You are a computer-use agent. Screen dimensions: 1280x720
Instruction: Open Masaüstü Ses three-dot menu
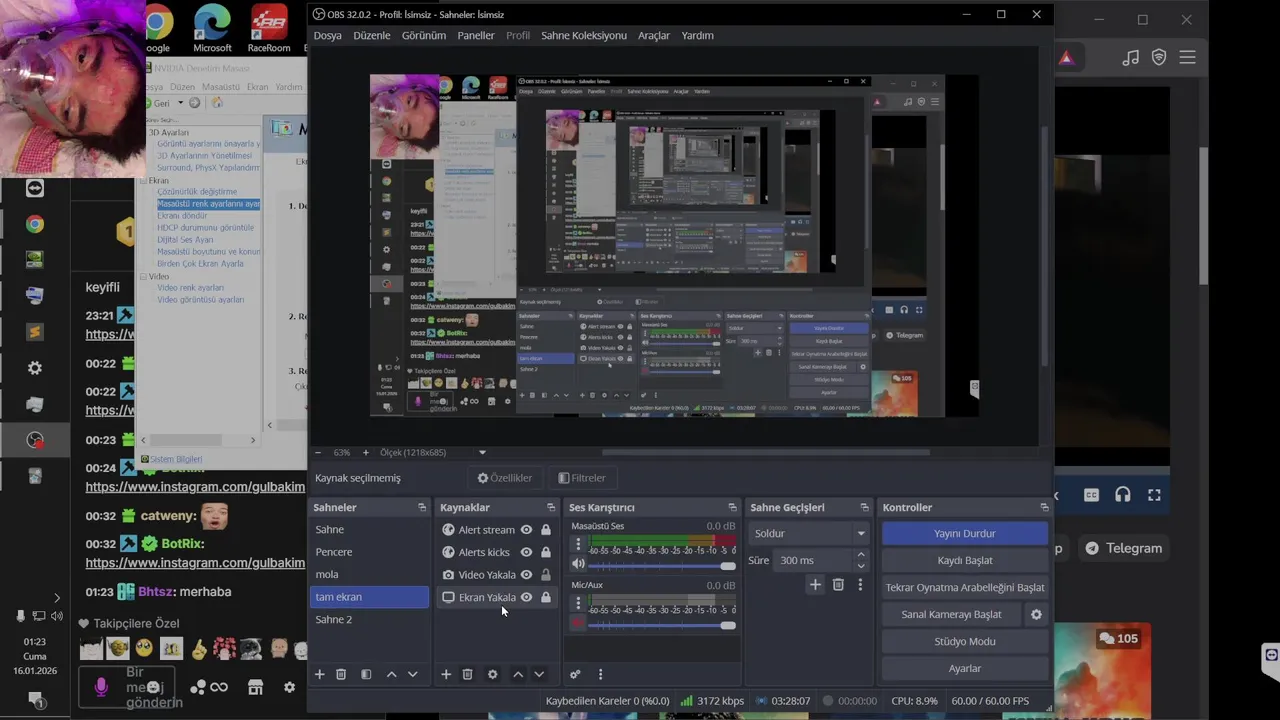coord(577,545)
